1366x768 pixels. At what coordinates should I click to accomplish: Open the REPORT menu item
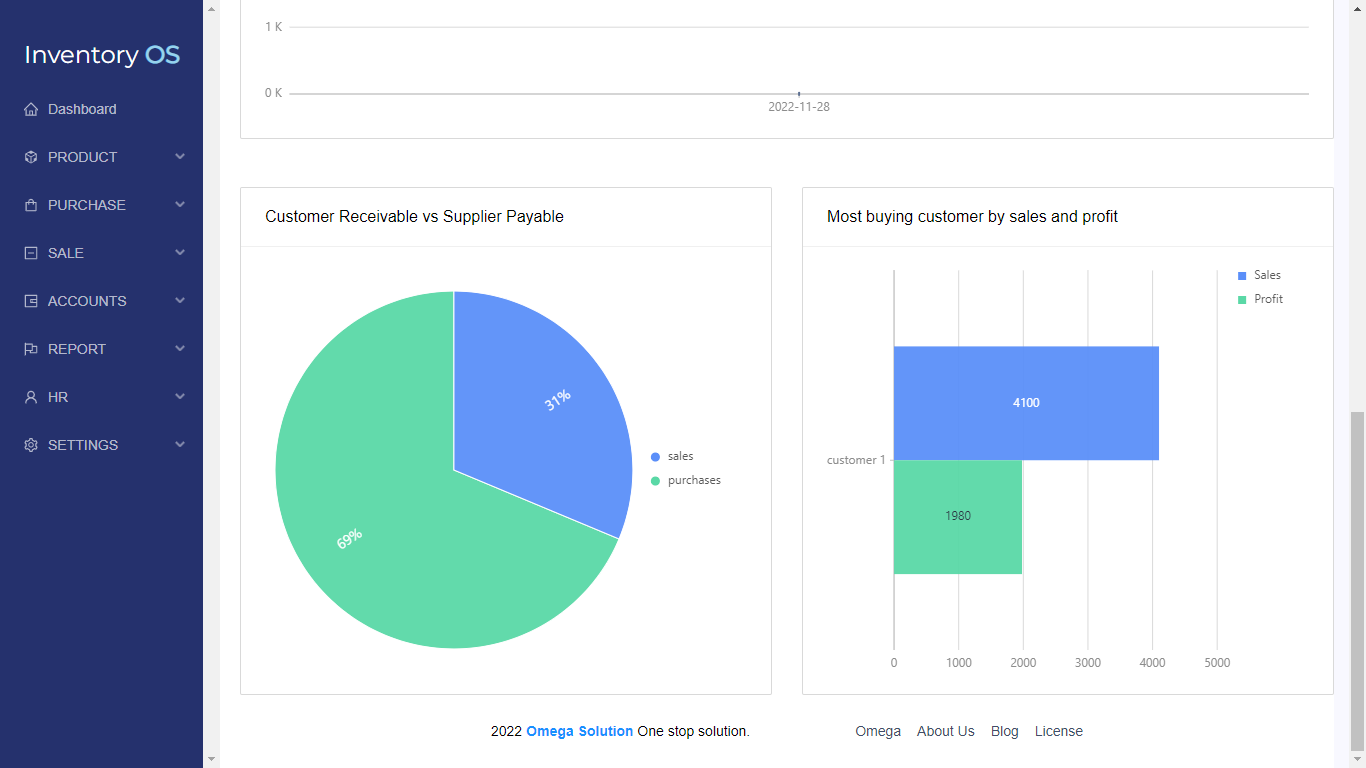(x=77, y=349)
